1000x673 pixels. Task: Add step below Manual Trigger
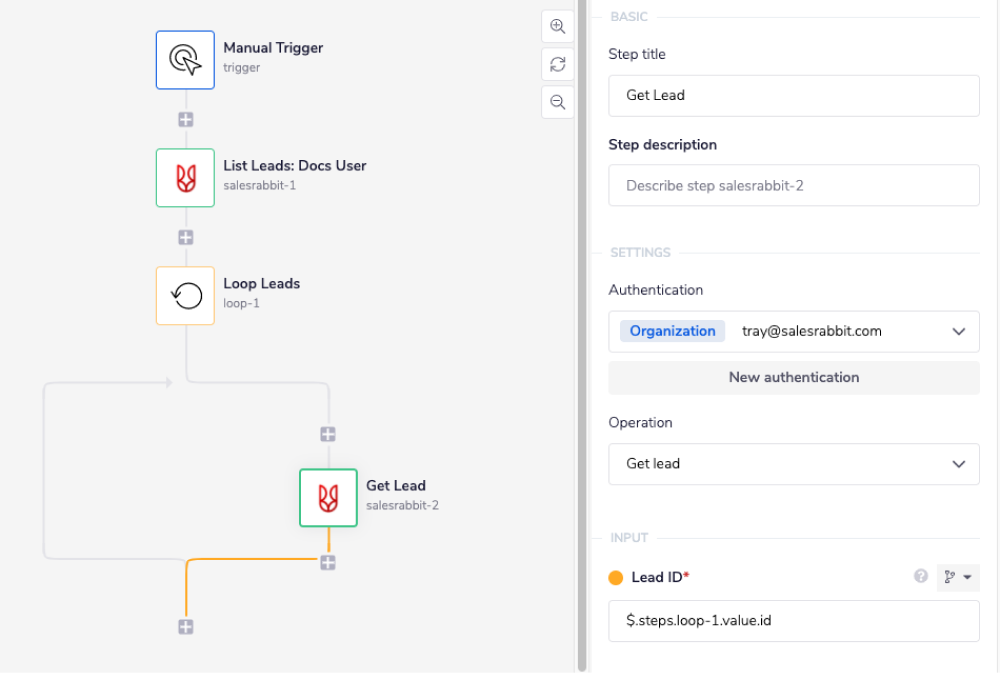(186, 119)
